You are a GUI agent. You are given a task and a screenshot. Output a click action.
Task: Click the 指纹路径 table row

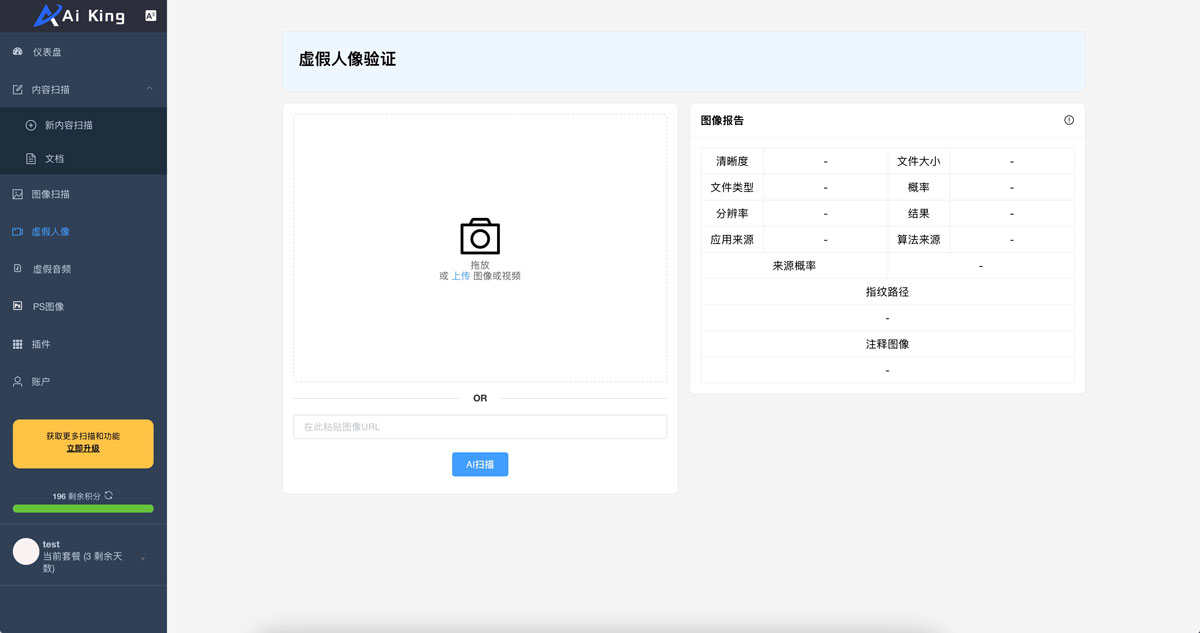tap(887, 291)
